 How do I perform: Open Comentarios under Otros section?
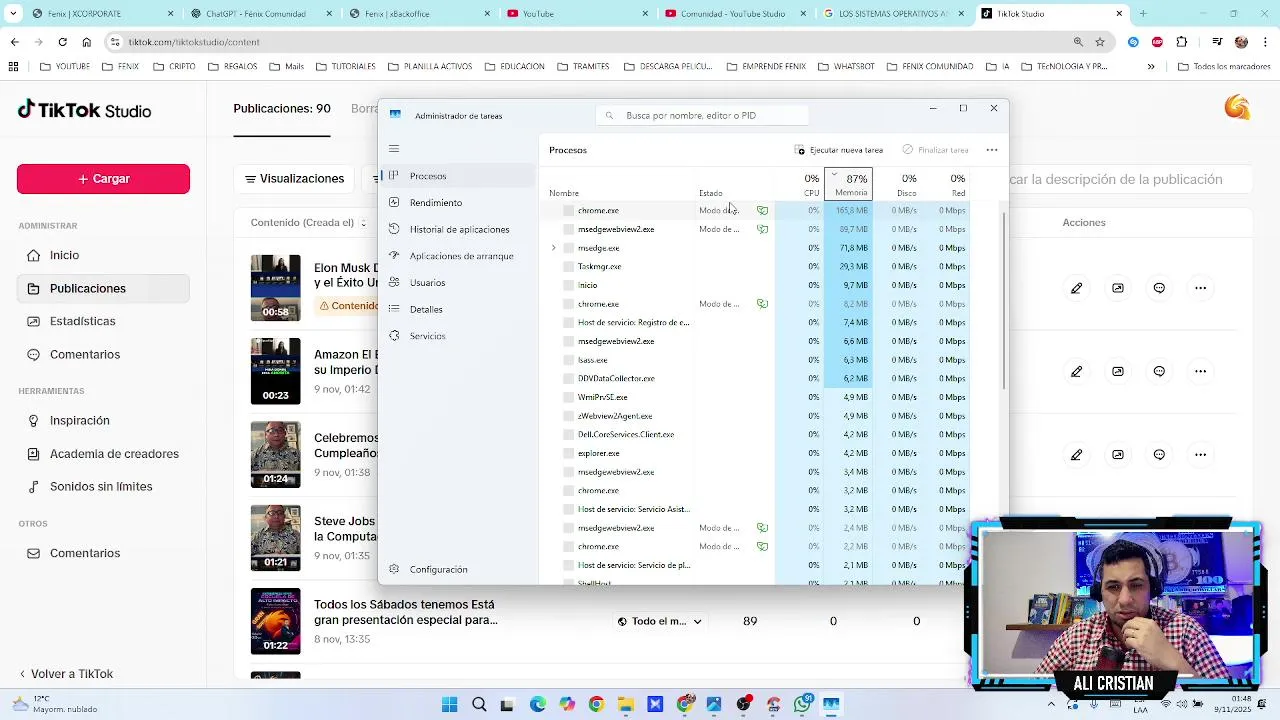[103, 553]
